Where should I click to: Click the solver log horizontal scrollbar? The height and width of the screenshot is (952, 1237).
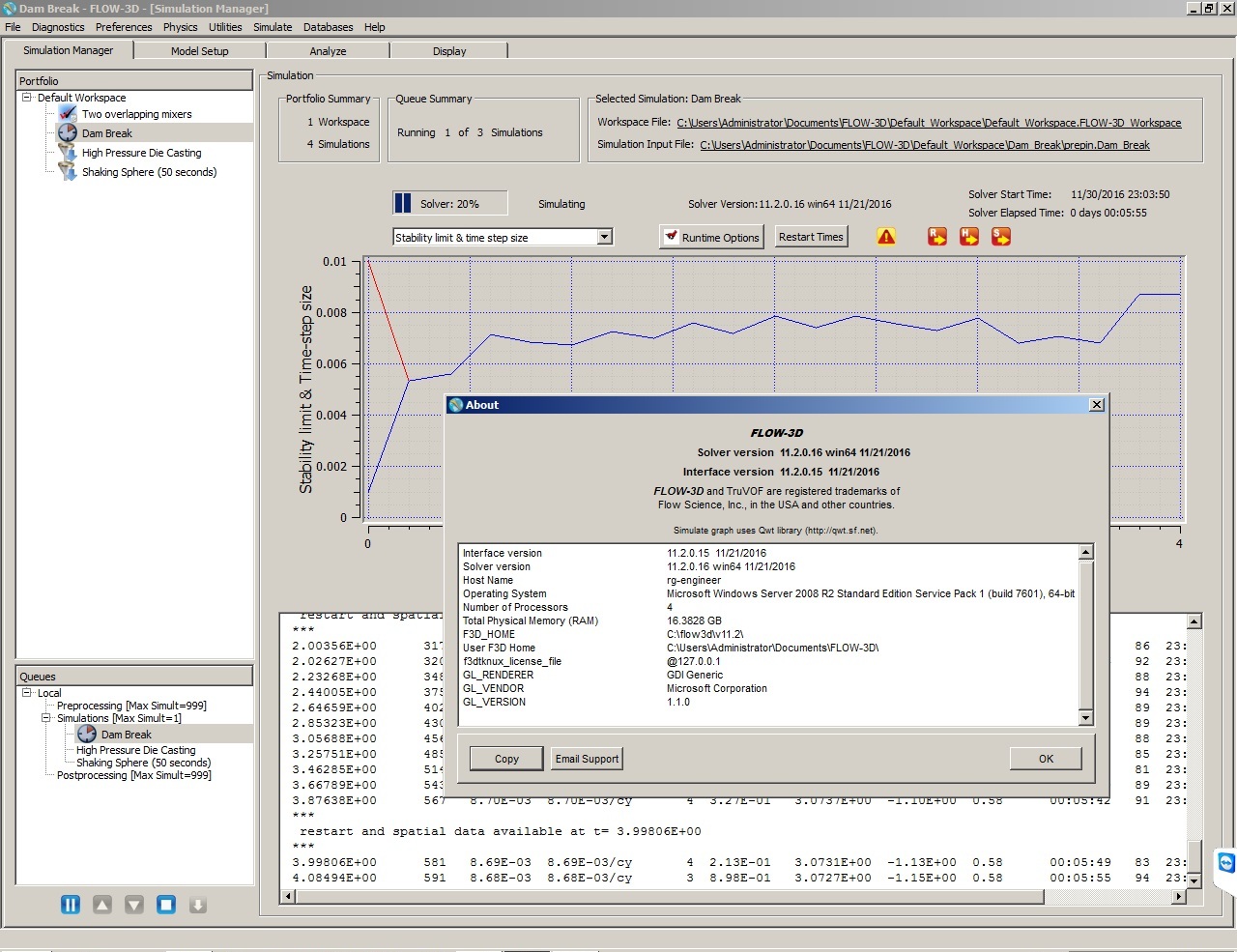pos(671,897)
